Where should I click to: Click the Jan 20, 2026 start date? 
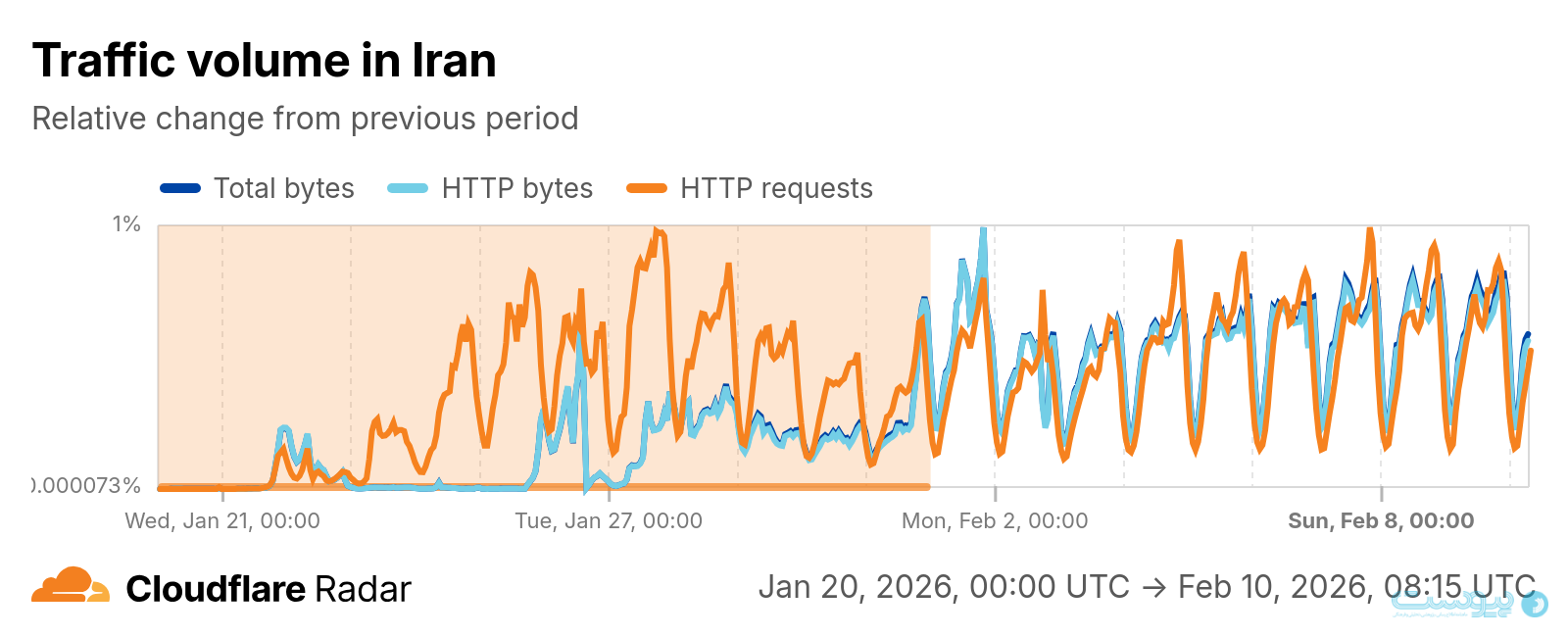pos(944,587)
